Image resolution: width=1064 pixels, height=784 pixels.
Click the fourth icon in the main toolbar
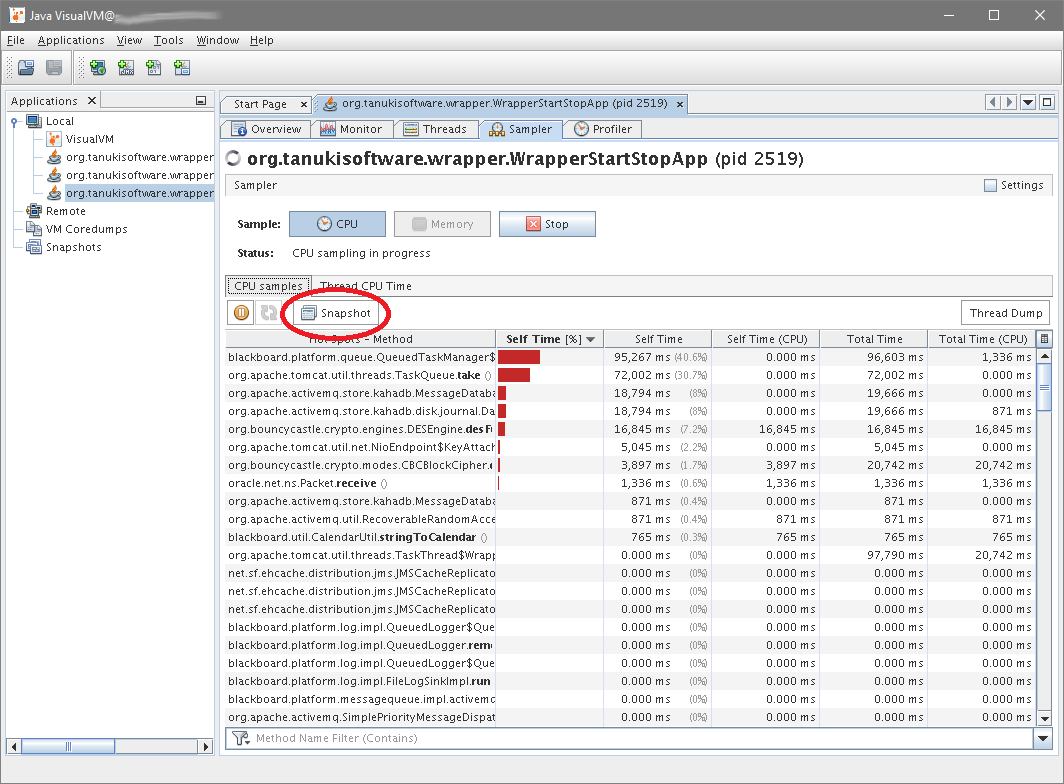126,68
